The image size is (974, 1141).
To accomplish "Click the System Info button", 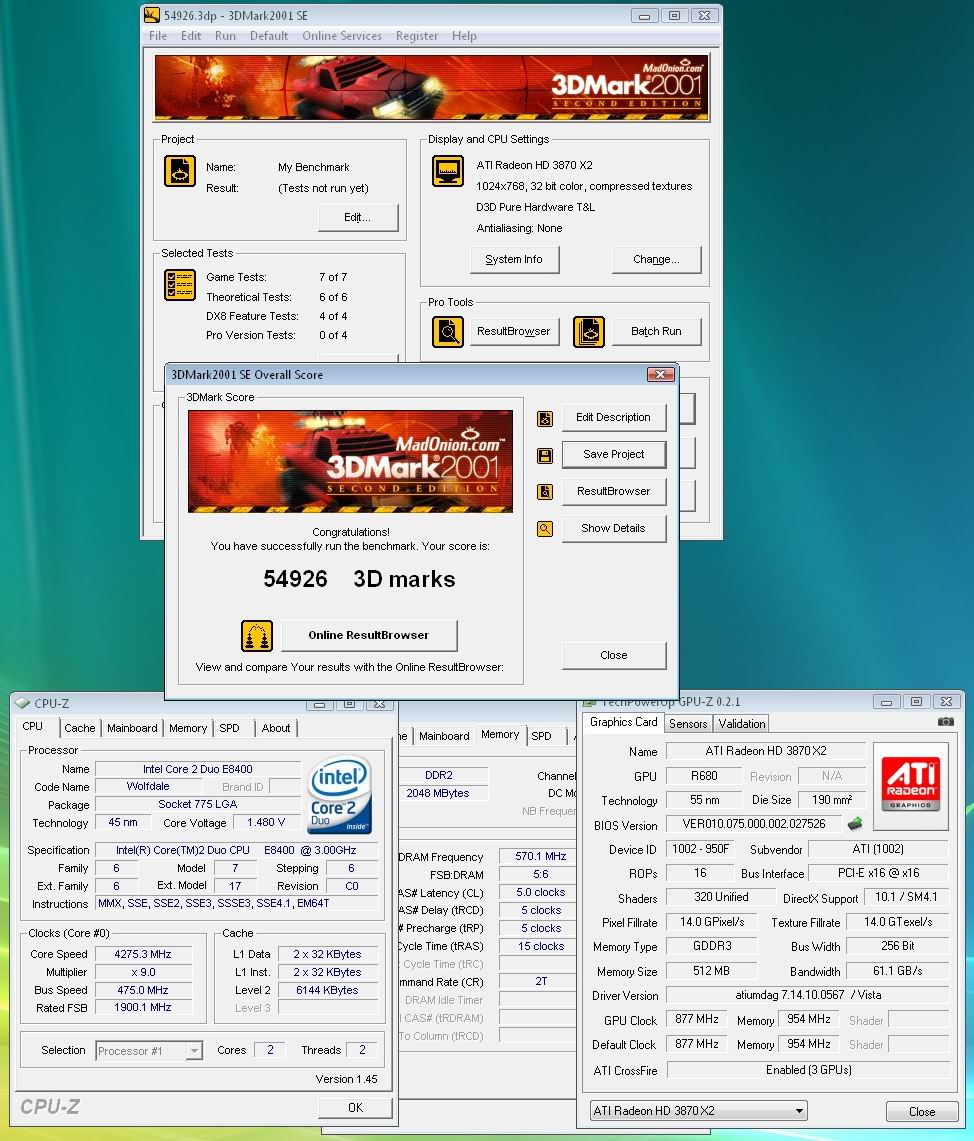I will pos(514,259).
